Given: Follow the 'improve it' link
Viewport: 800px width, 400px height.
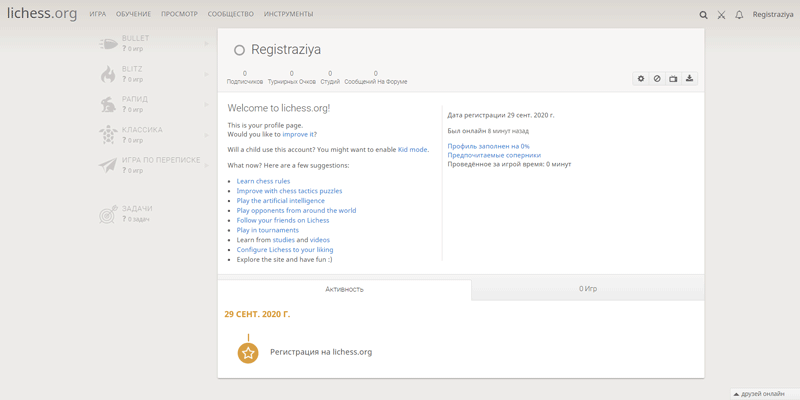Looking at the screenshot, I should coord(298,135).
